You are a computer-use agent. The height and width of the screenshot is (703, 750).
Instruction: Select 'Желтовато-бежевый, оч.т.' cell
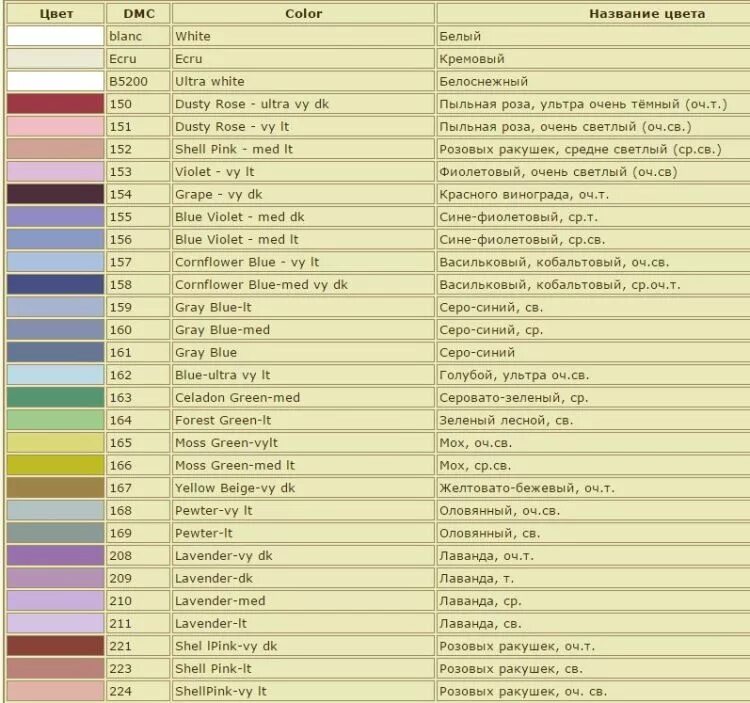594,488
